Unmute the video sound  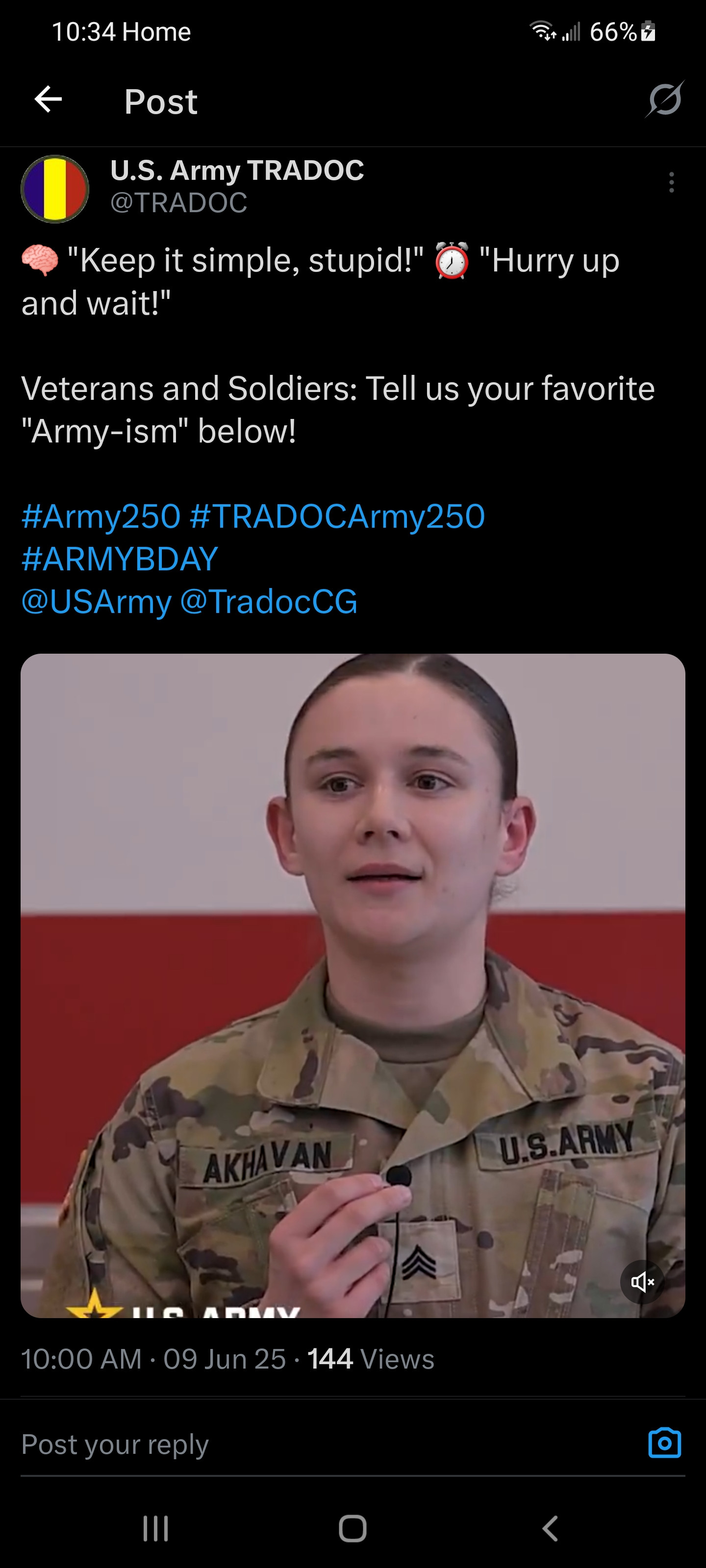(642, 1281)
